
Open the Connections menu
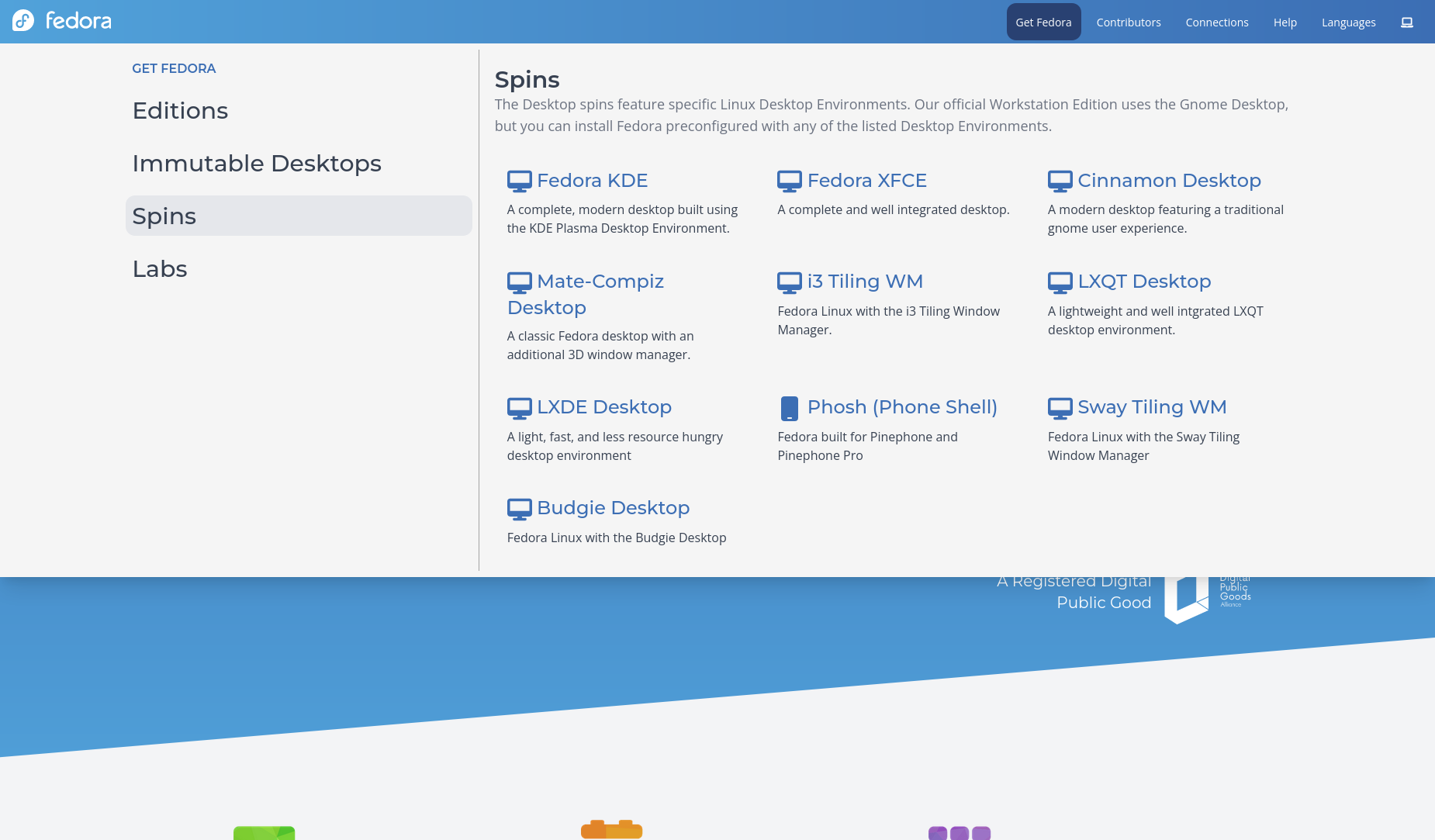[1217, 22]
